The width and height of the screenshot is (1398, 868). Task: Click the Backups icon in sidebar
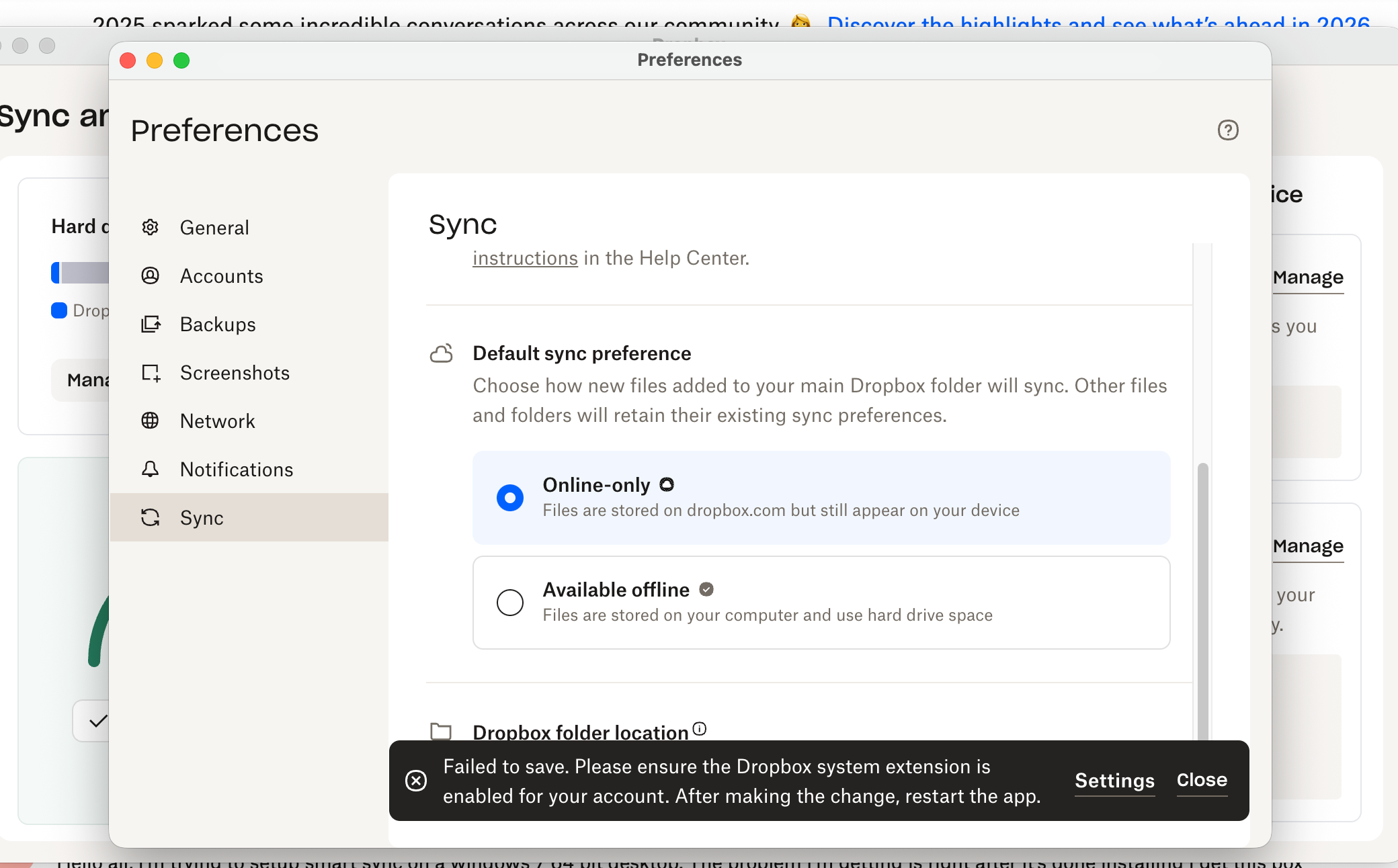coord(151,324)
